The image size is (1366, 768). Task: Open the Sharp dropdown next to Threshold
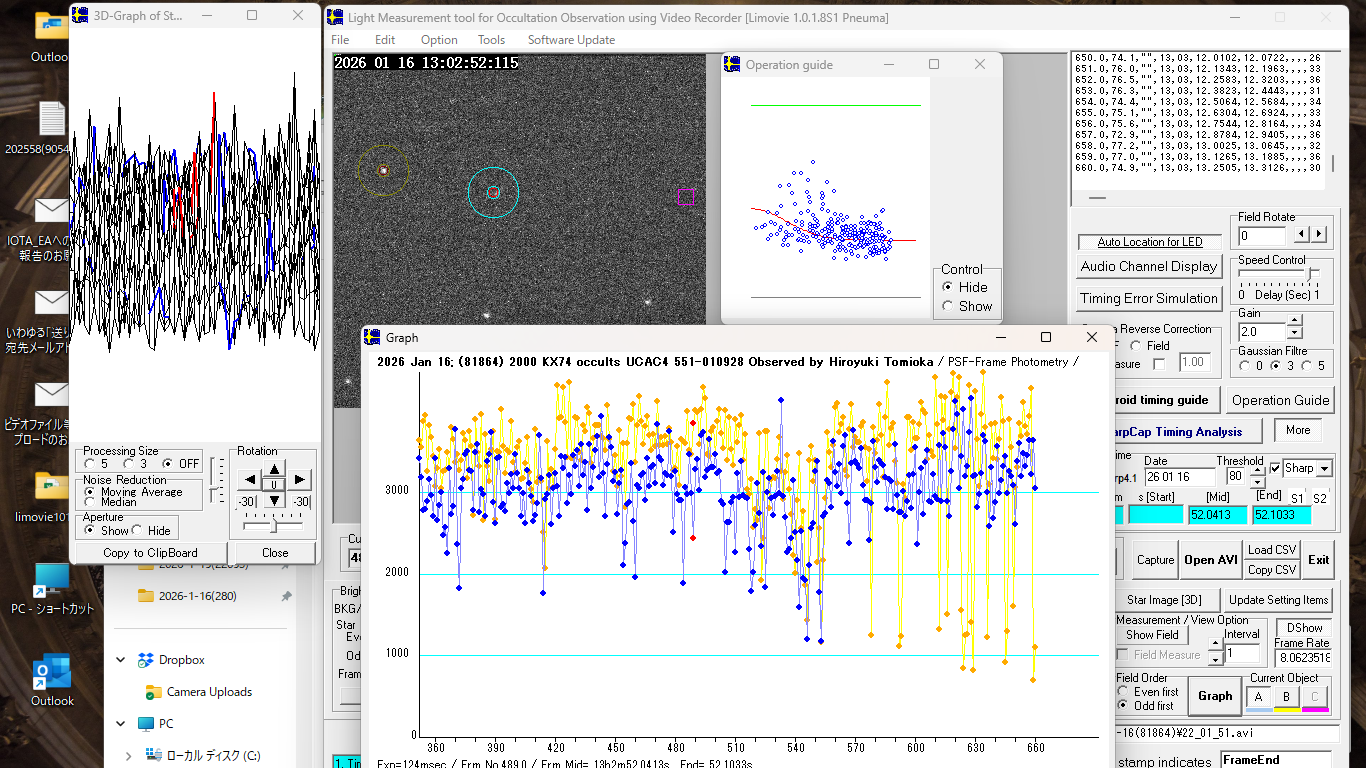1324,469
